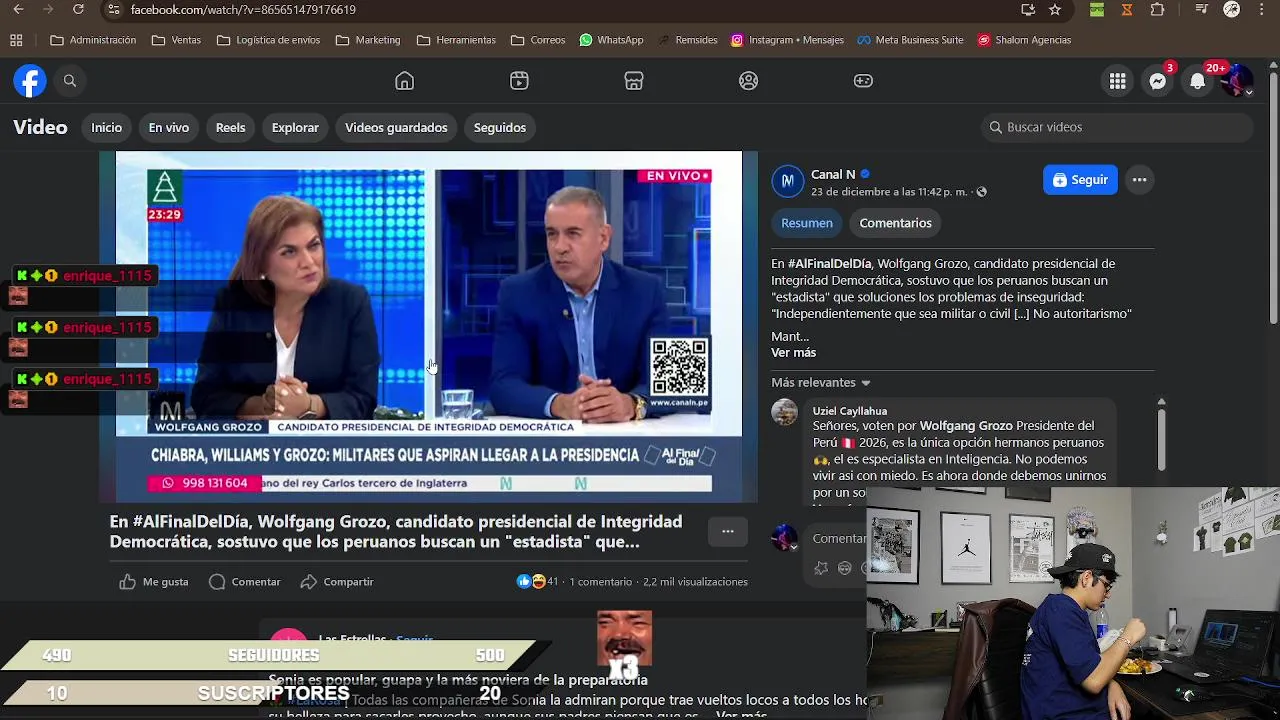Open browser Apps grid in bookmarks bar
The image size is (1280, 720).
point(16,40)
